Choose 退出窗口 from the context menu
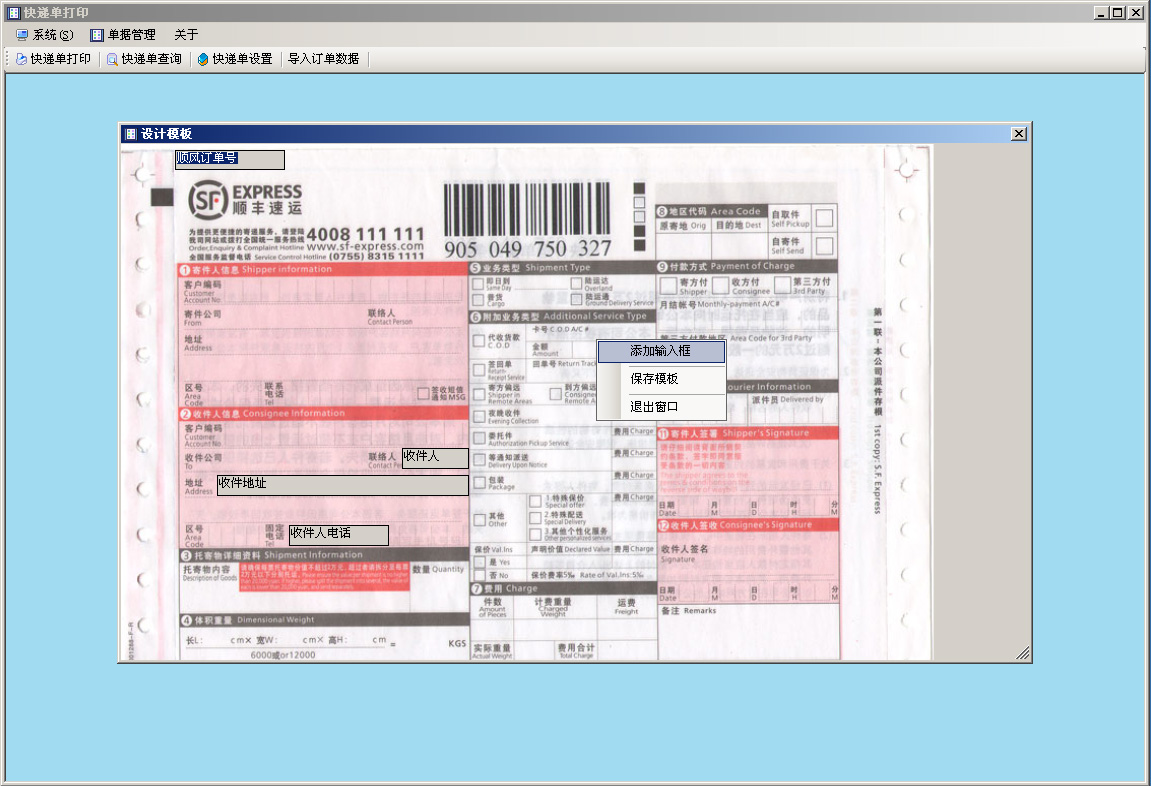 click(x=661, y=407)
